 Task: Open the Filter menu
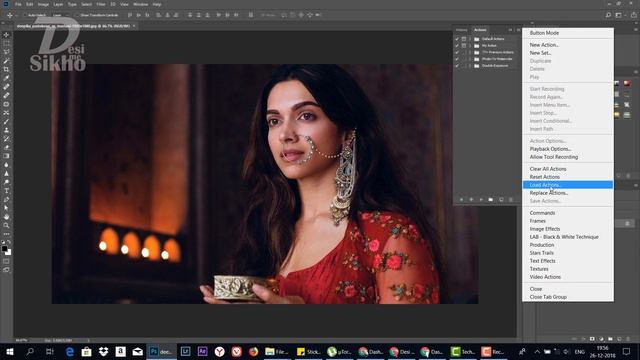pyautogui.click(x=101, y=4)
